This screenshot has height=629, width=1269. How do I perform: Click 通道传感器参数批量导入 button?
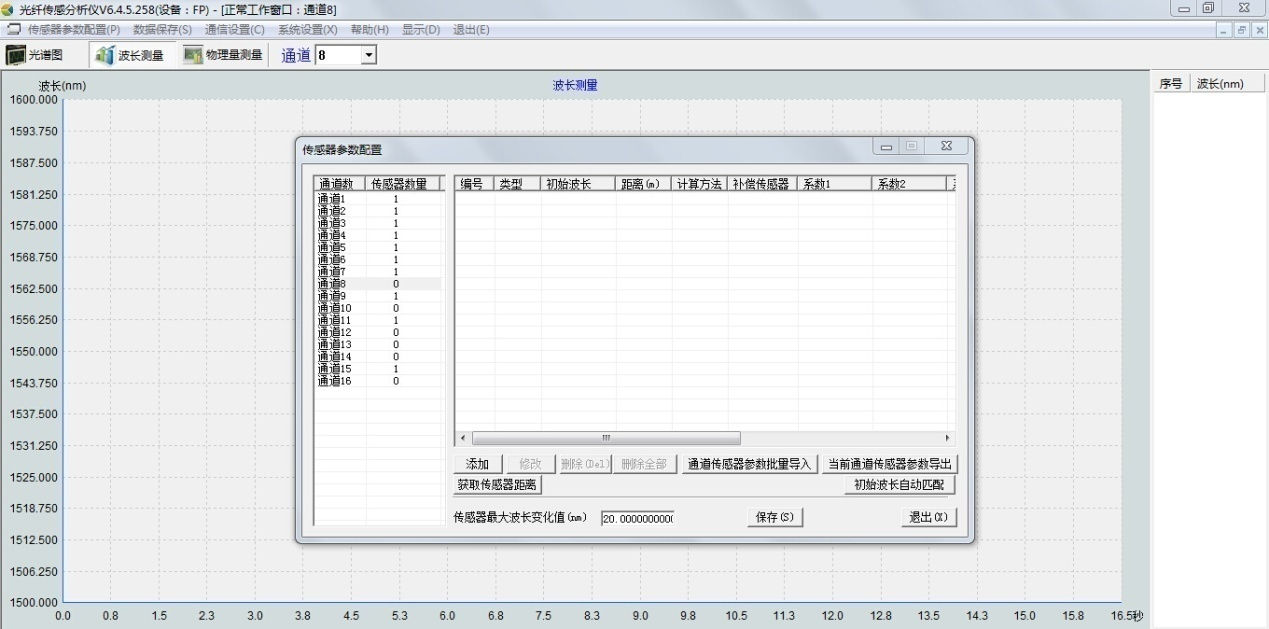(748, 464)
